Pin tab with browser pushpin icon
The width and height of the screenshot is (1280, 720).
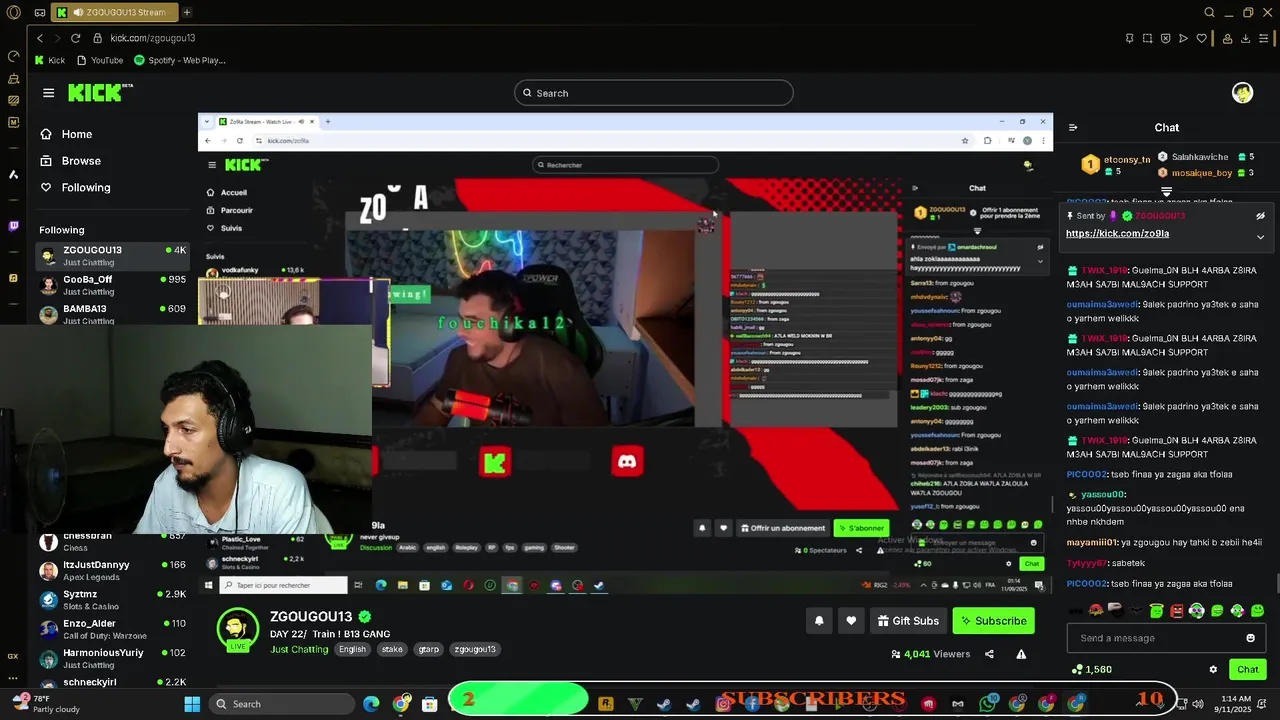pos(1130,38)
